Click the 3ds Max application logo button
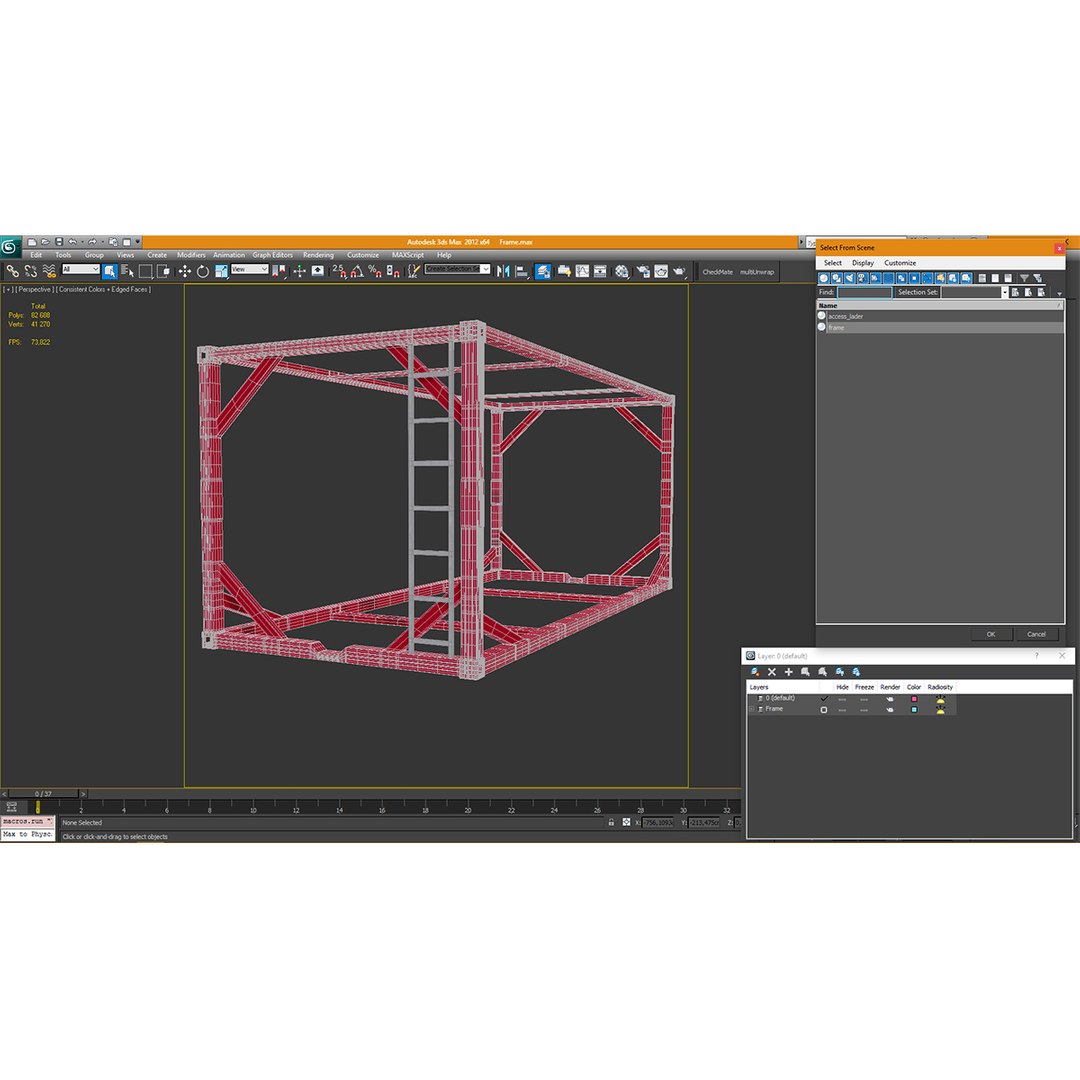 tap(10, 247)
